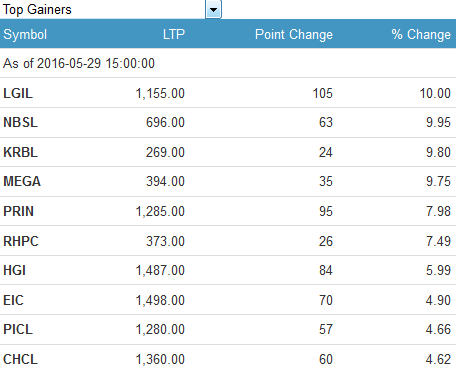This screenshot has height=372, width=457.
Task: Click the PICL symbol link
Action: [18, 329]
